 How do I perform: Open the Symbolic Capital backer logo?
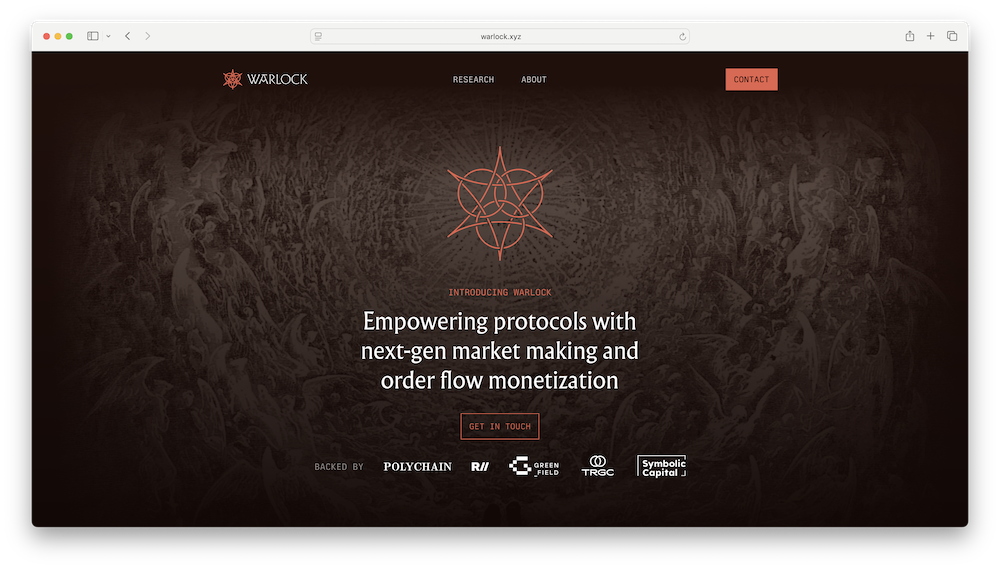[661, 466]
